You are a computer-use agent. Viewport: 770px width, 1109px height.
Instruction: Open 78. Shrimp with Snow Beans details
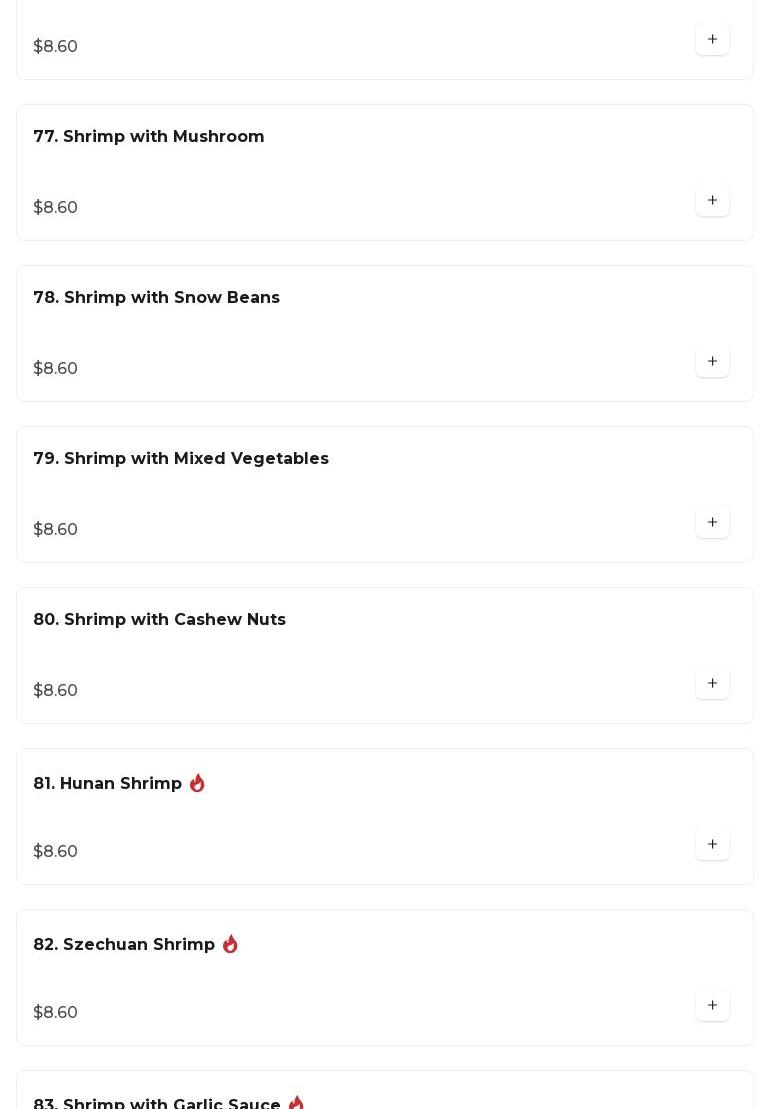click(156, 298)
